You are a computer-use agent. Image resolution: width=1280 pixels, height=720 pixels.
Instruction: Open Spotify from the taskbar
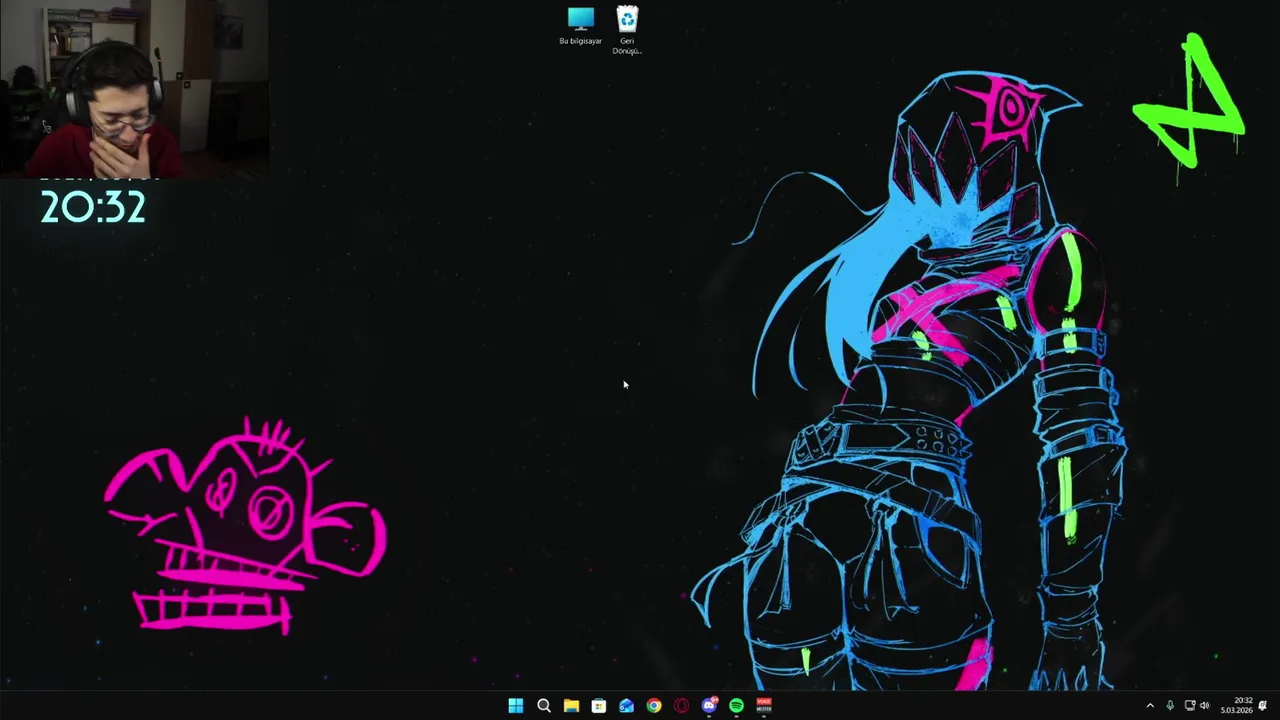tap(737, 706)
